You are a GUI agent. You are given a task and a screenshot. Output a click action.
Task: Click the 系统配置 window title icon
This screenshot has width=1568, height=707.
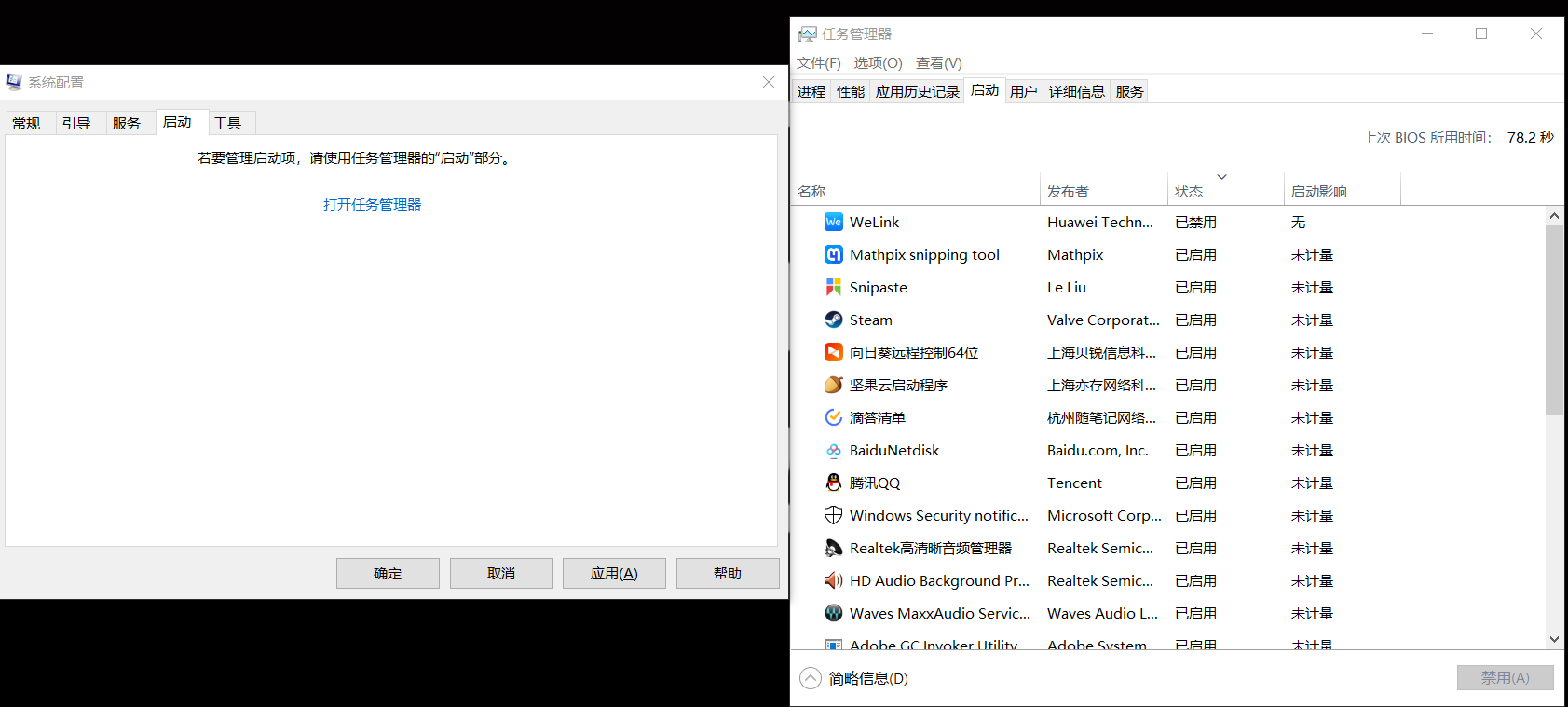click(14, 82)
